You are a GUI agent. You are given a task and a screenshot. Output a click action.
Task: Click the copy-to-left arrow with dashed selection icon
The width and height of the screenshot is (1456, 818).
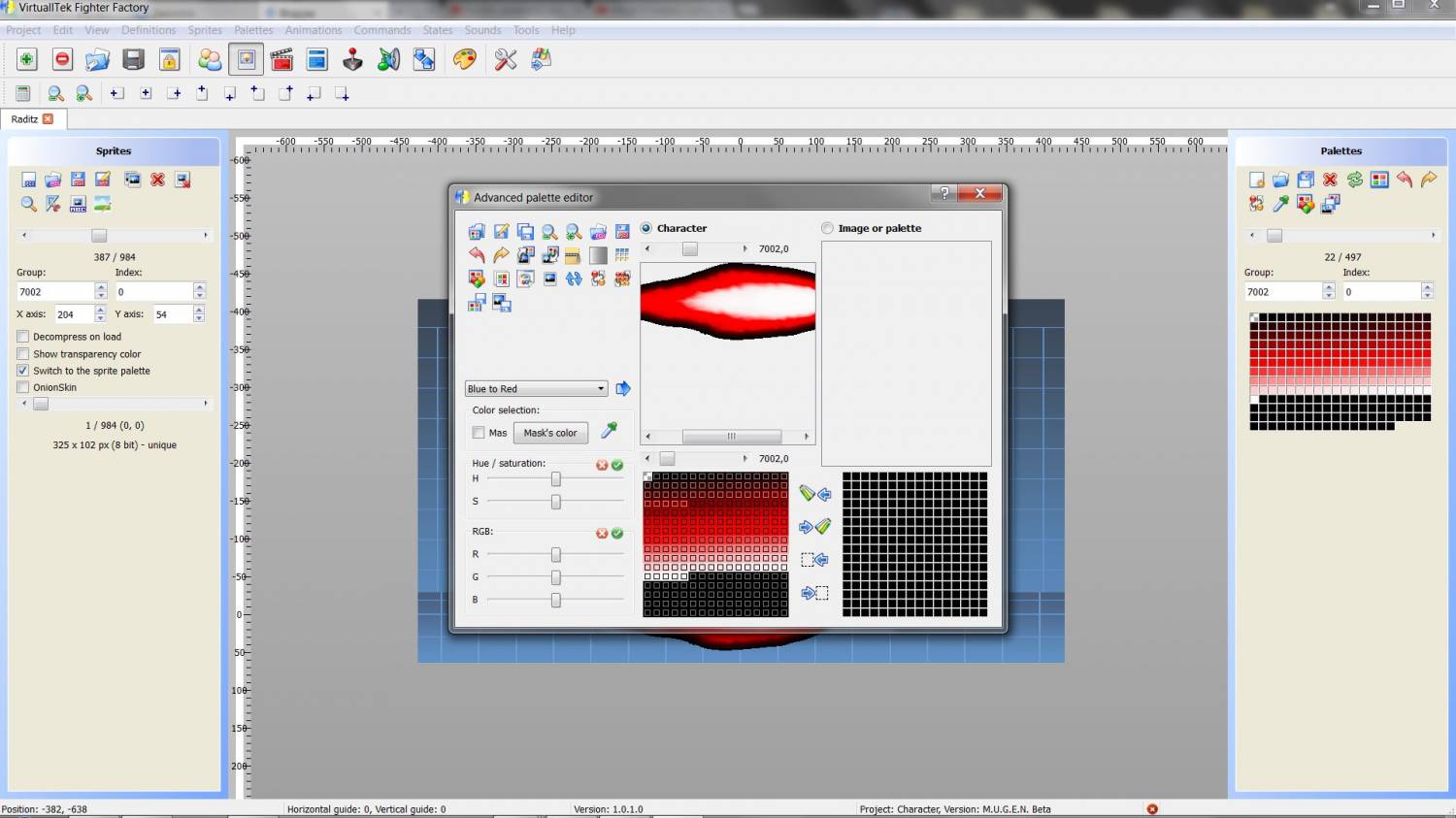pyautogui.click(x=814, y=560)
